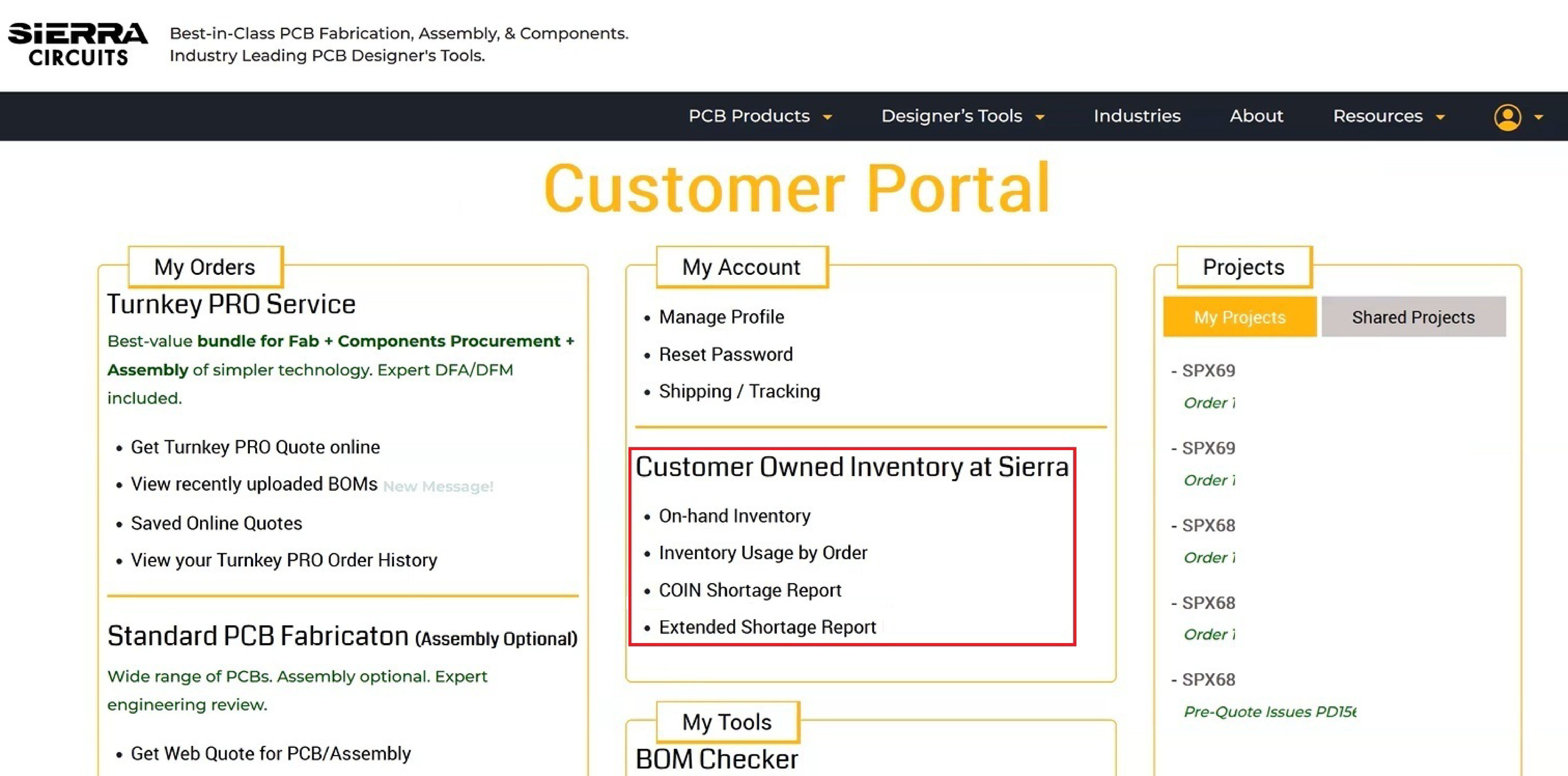This screenshot has height=776, width=1568.
Task: Expand the Resources dropdown arrow
Action: coord(1440,118)
